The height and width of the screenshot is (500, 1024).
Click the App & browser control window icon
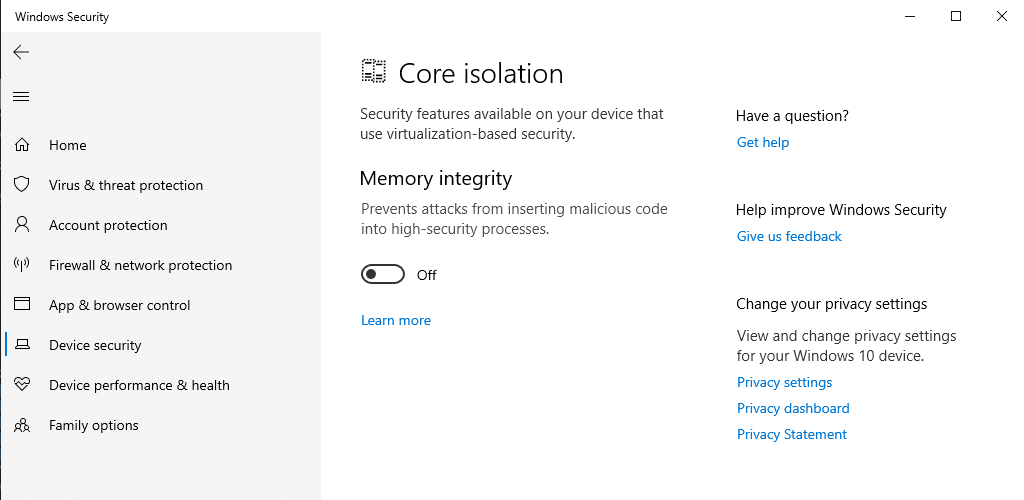point(21,305)
